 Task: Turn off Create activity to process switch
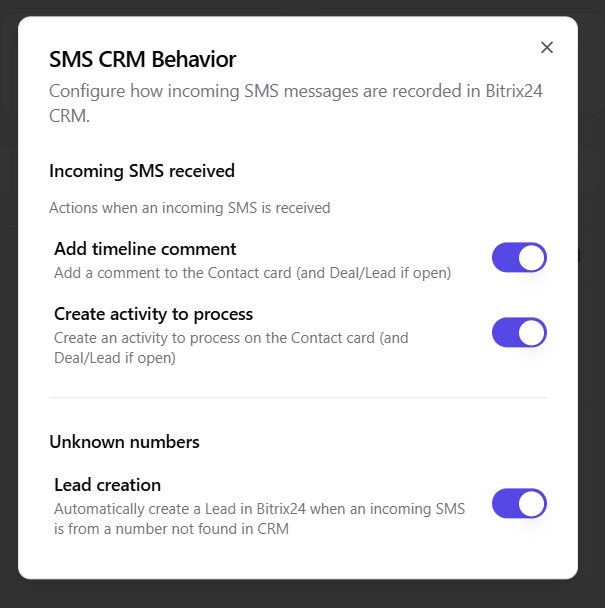coord(519,332)
